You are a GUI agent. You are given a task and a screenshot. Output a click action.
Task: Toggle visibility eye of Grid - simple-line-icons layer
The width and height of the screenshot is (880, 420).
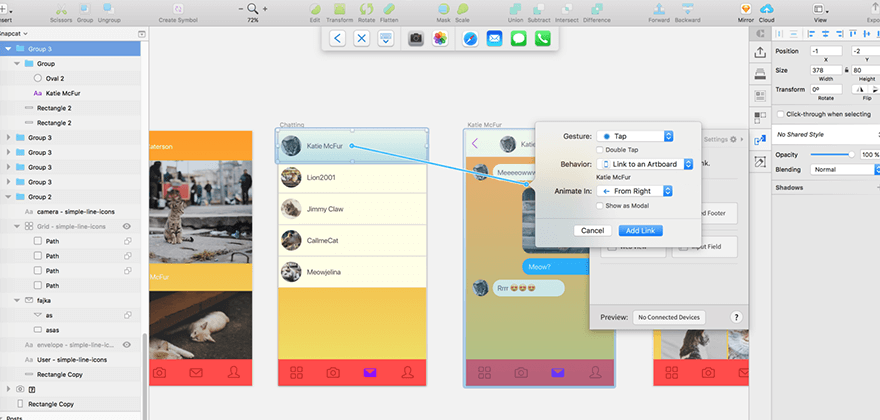tap(127, 226)
